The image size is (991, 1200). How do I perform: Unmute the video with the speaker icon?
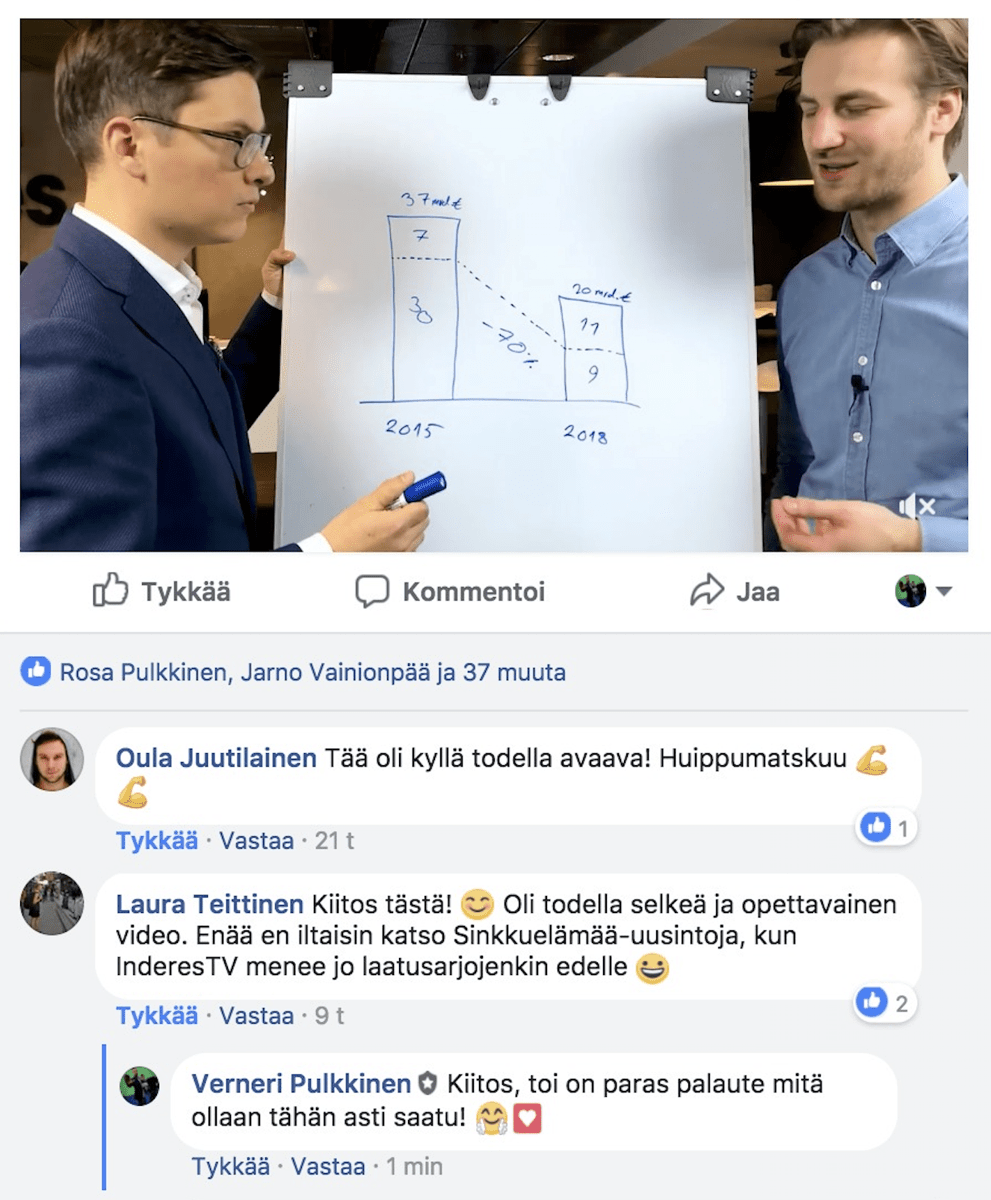click(x=916, y=507)
